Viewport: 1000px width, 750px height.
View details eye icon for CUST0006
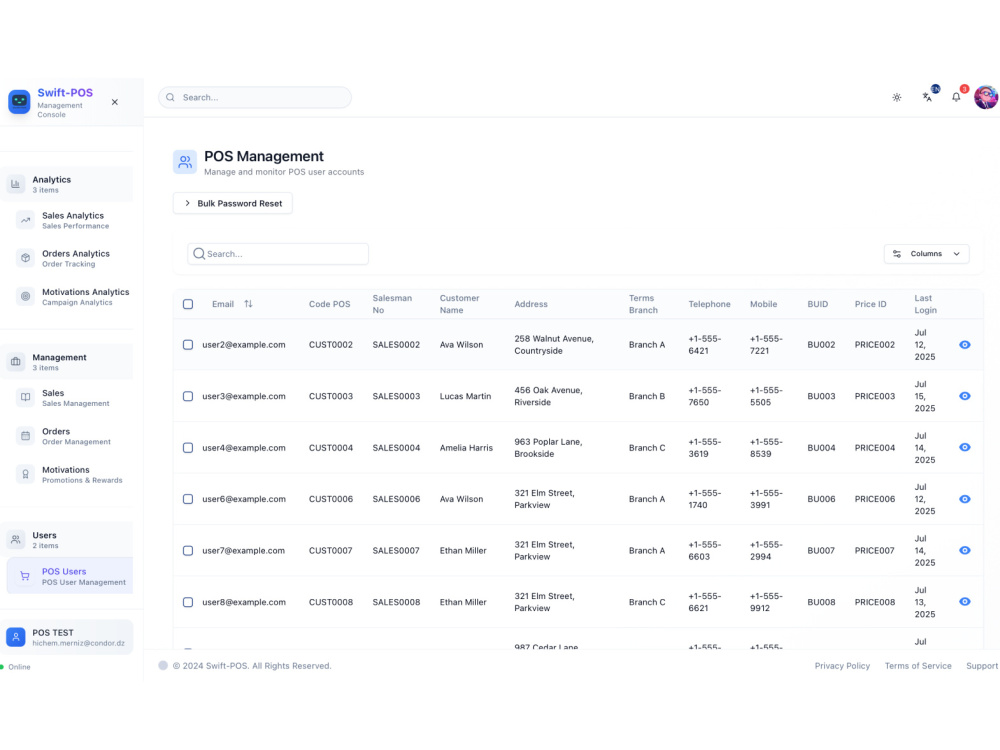[965, 499]
